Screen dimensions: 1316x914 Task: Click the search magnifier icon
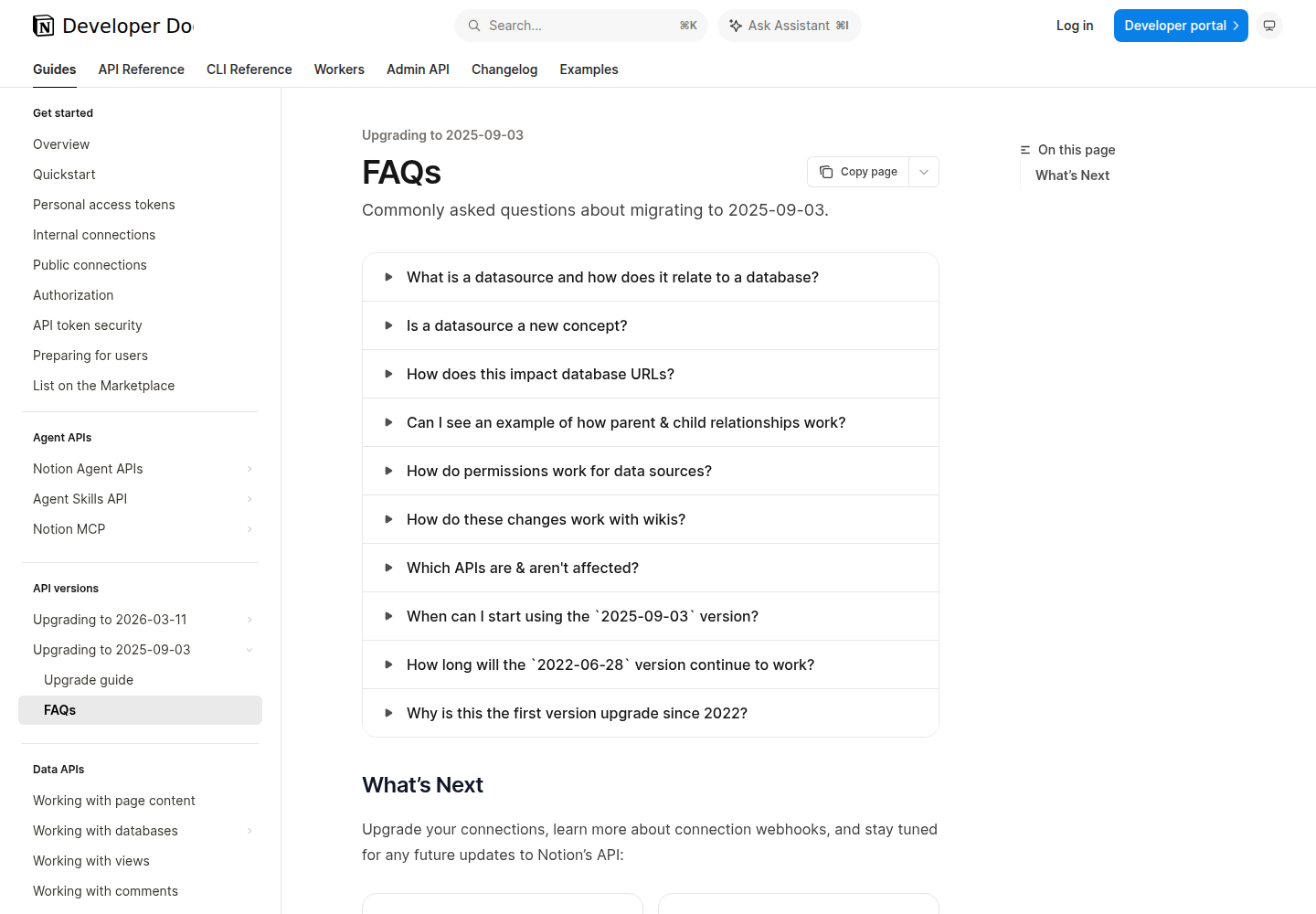[474, 26]
